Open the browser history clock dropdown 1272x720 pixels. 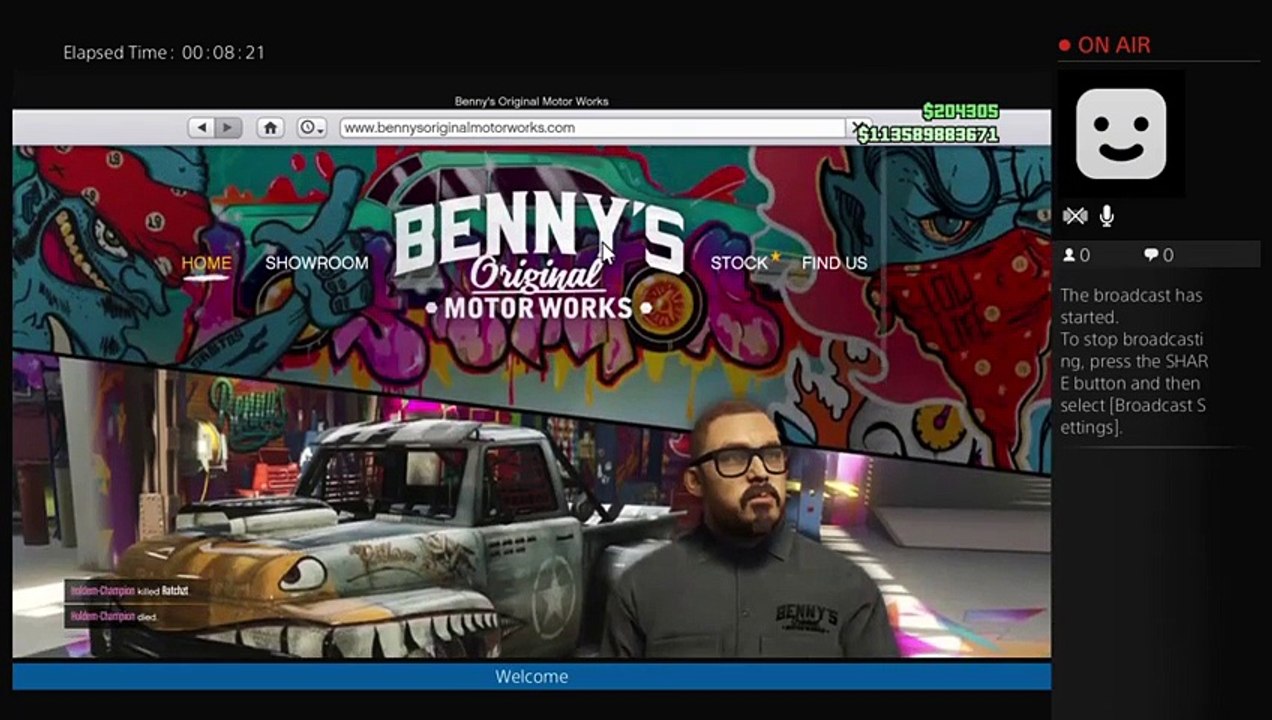click(312, 128)
